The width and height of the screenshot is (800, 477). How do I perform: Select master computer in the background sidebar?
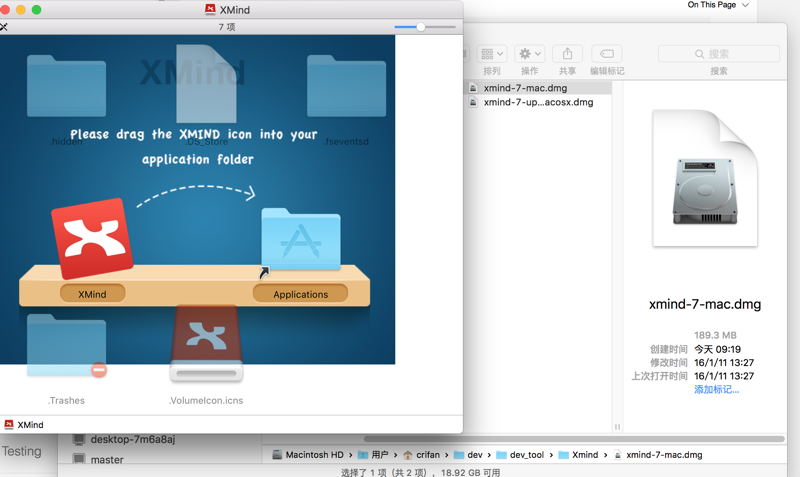click(x=98, y=459)
